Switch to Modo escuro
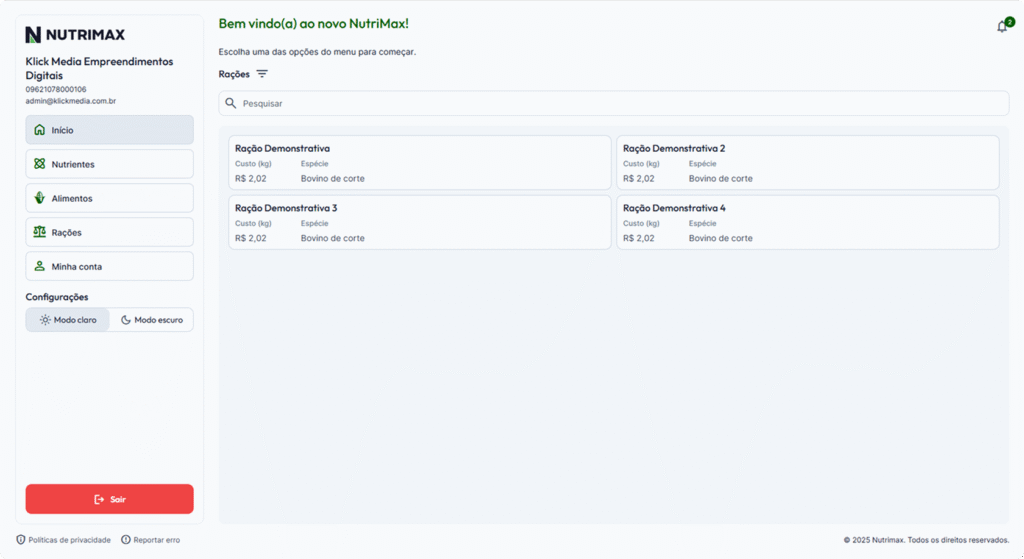1024x559 pixels. (151, 320)
